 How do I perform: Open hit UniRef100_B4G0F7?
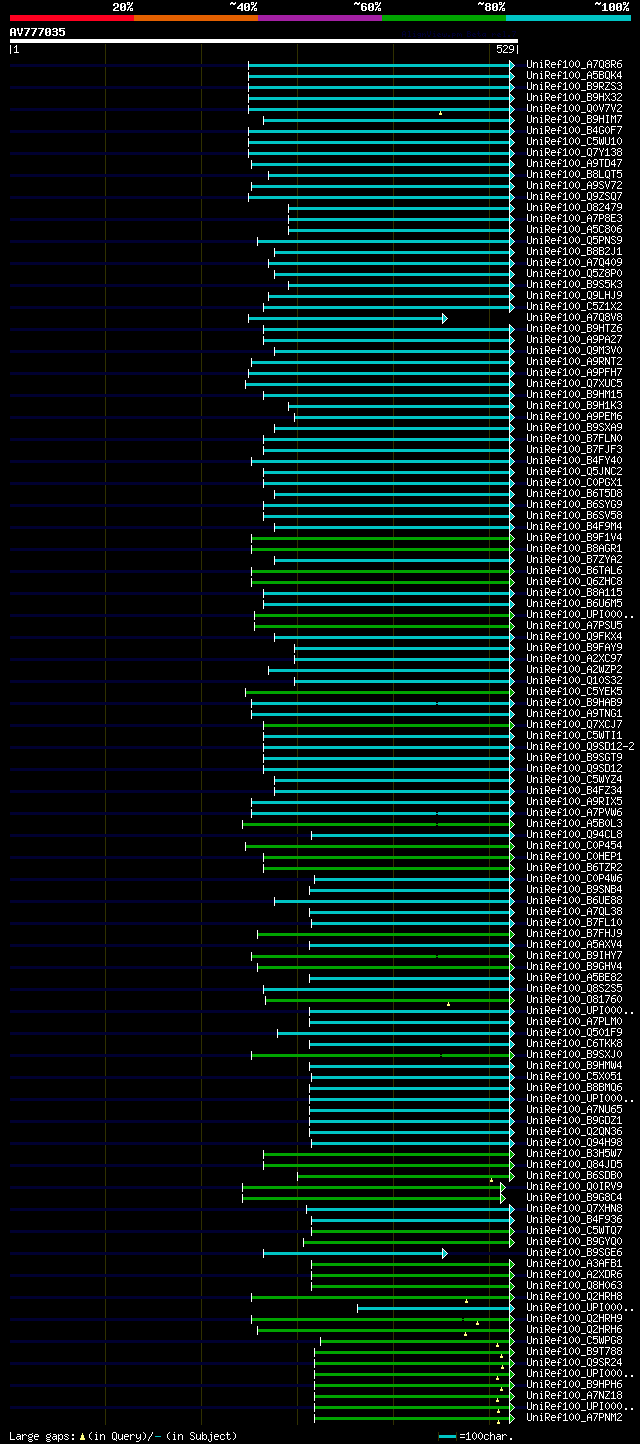[x=574, y=131]
